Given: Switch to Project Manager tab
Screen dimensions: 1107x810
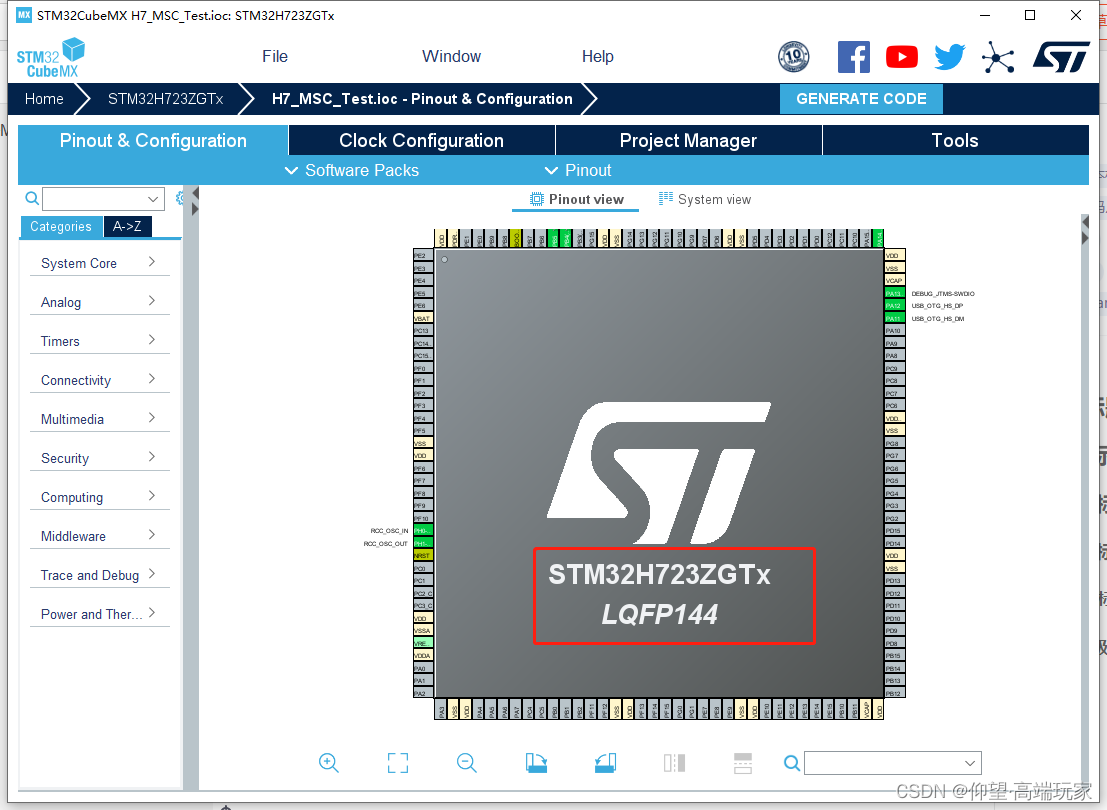Looking at the screenshot, I should [688, 141].
